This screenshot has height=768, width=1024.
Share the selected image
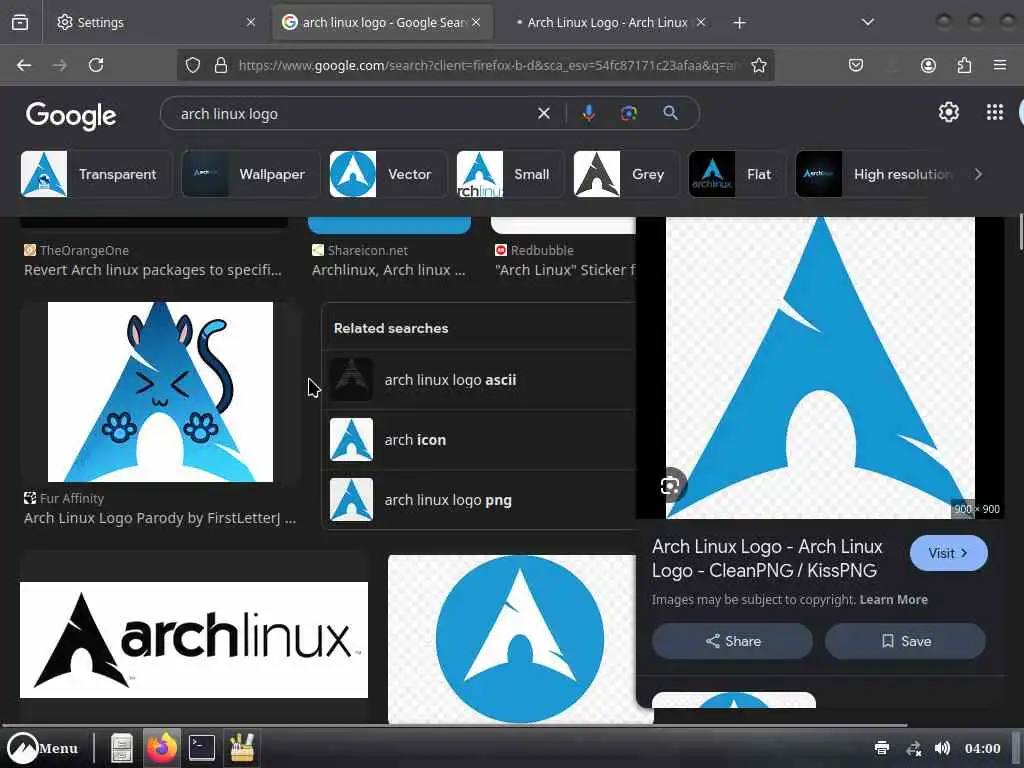pyautogui.click(x=732, y=641)
